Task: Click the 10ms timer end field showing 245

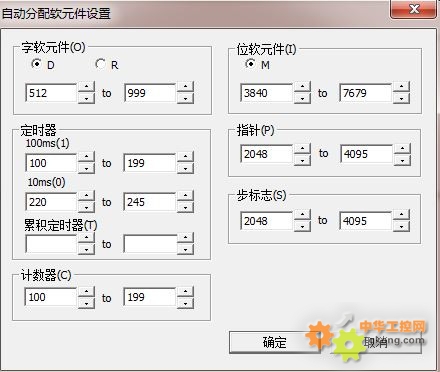Action: [149, 202]
